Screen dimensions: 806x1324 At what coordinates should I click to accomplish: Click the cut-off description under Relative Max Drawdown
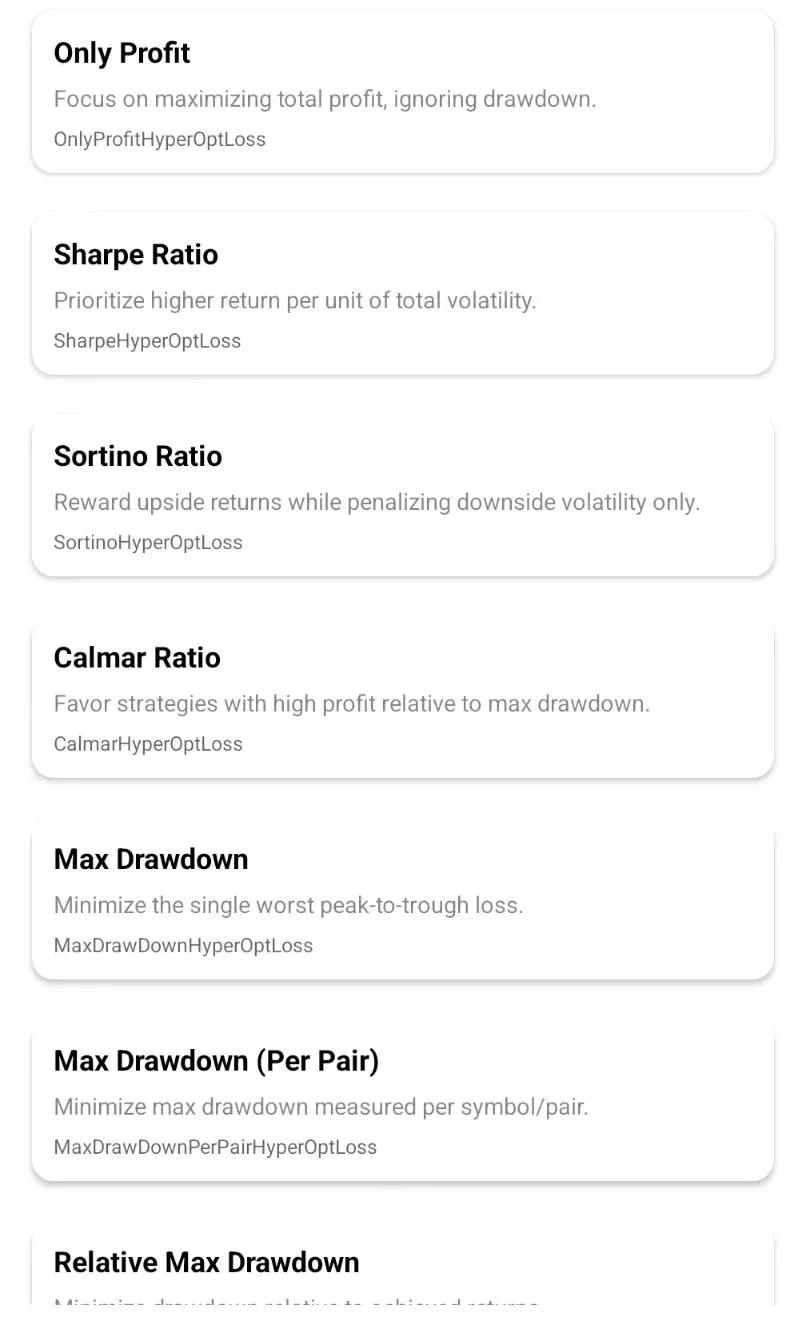(x=296, y=1302)
